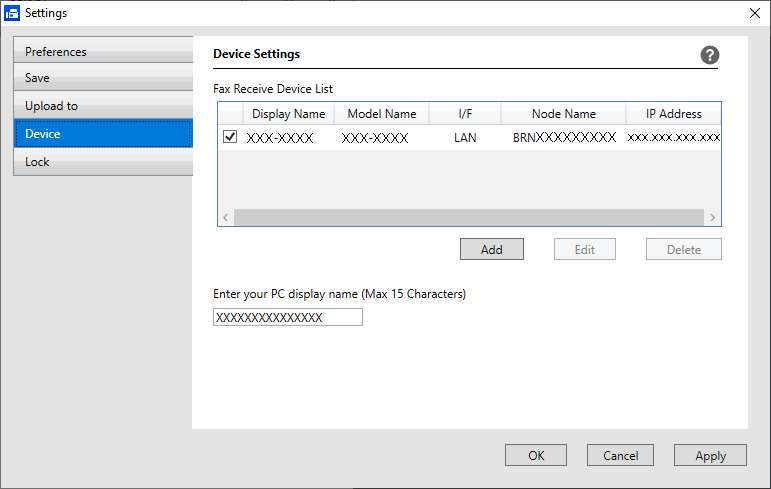Sort by Model Name column header
This screenshot has width=771, height=489.
click(x=381, y=114)
